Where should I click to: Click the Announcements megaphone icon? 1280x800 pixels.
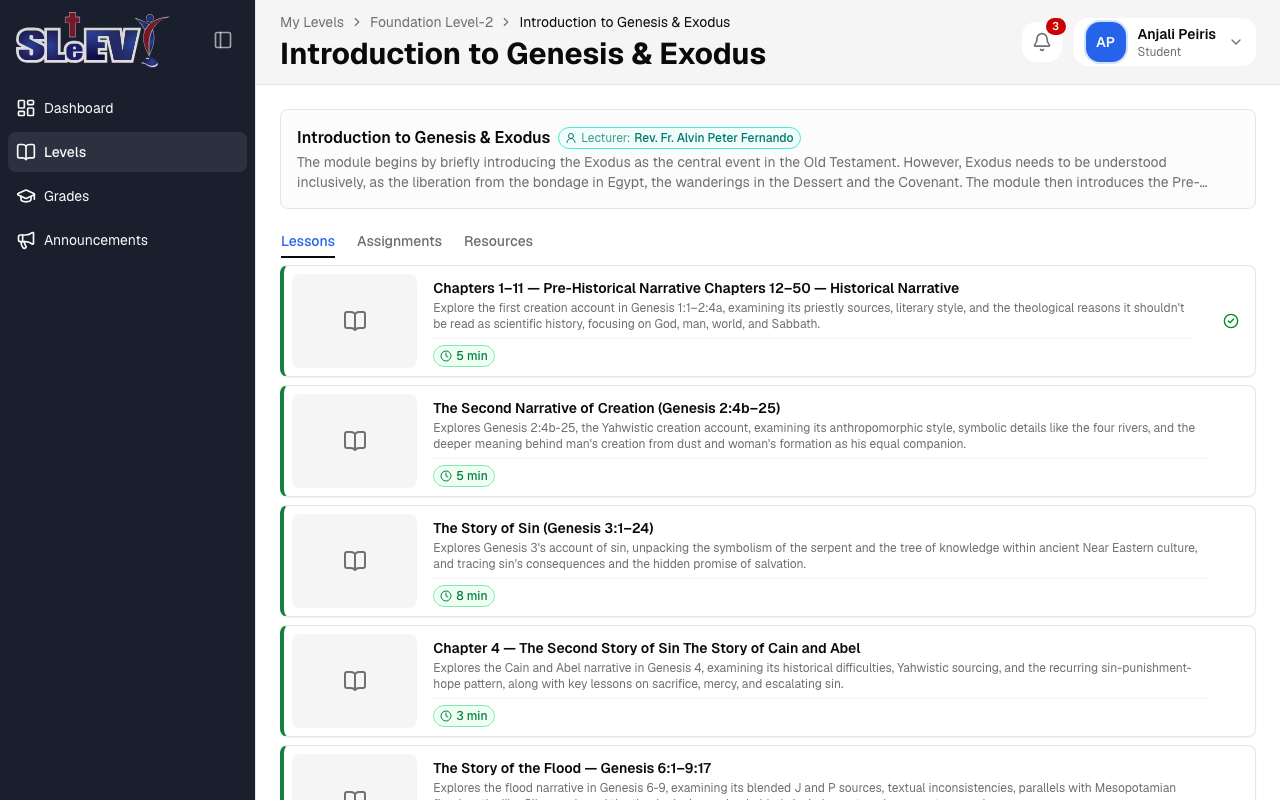click(x=26, y=240)
